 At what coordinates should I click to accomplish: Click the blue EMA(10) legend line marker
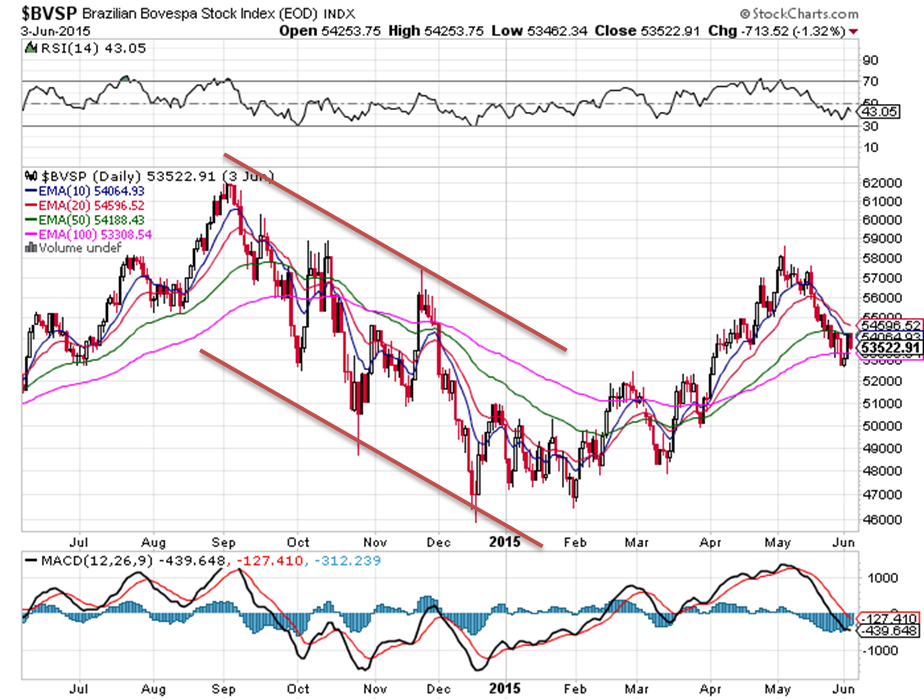[28, 191]
